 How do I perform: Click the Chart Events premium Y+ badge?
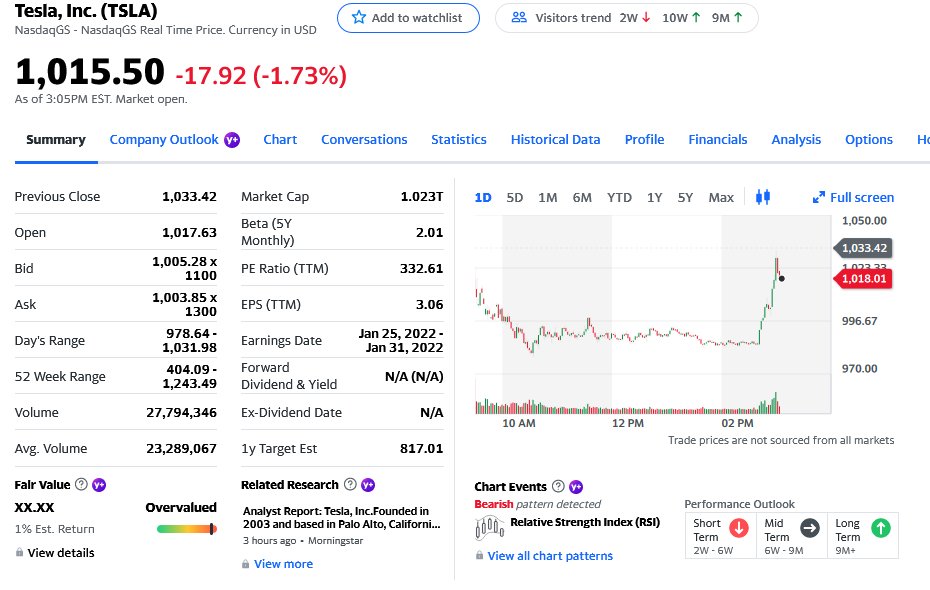(x=576, y=487)
